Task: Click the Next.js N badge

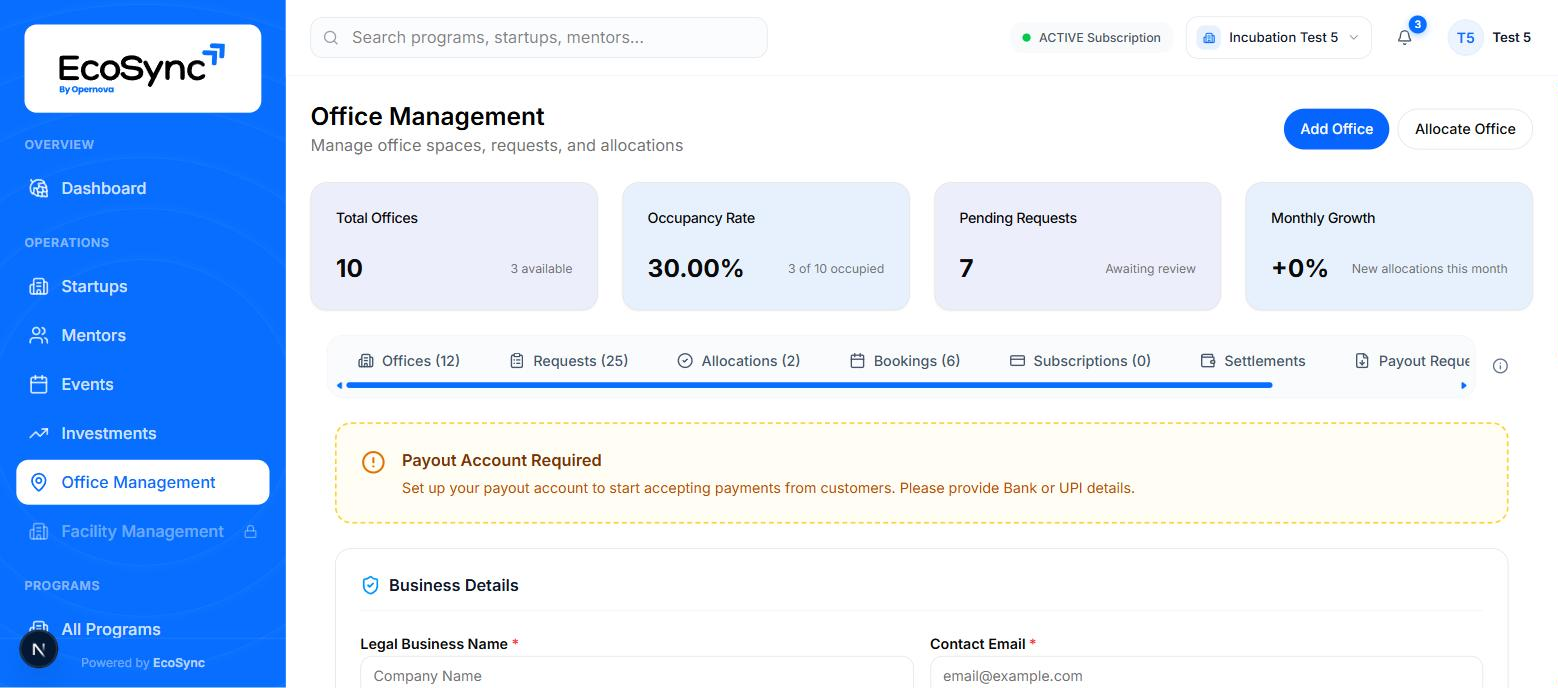Action: pyautogui.click(x=39, y=649)
